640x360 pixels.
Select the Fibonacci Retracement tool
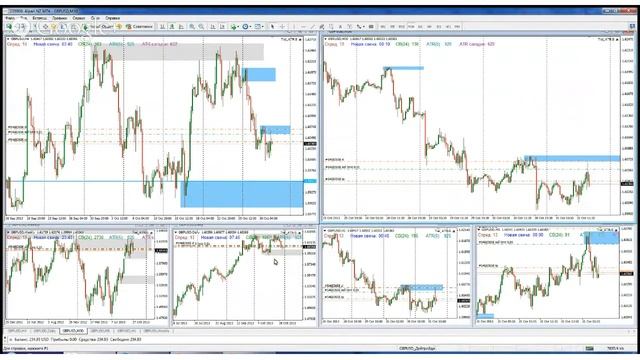[x=331, y=27]
